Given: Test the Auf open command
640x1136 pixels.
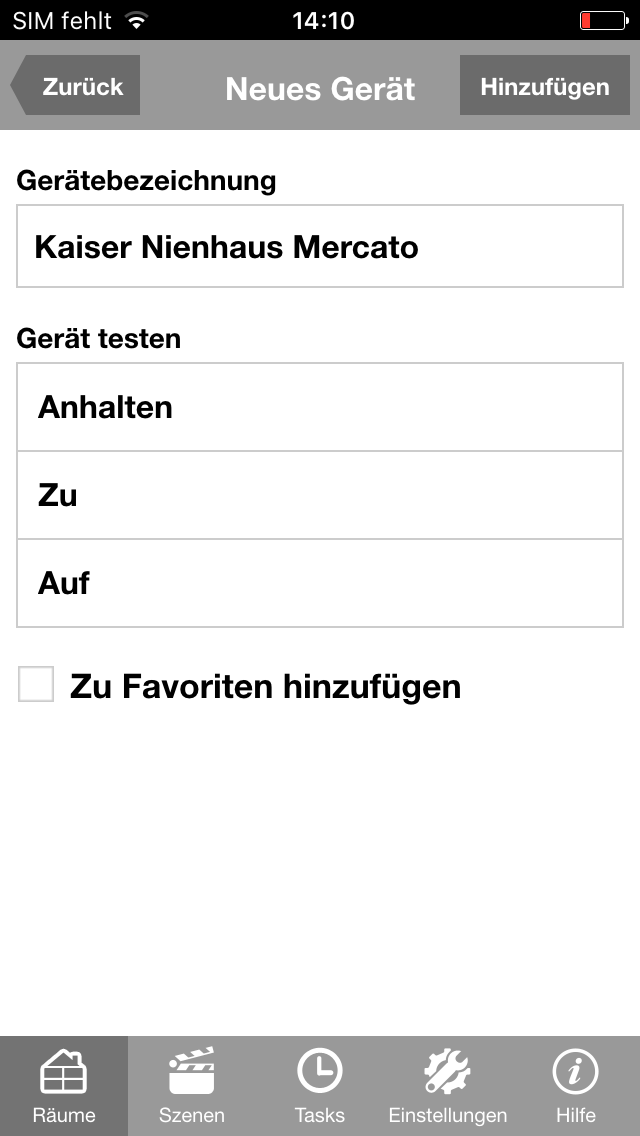Looking at the screenshot, I should tap(320, 583).
